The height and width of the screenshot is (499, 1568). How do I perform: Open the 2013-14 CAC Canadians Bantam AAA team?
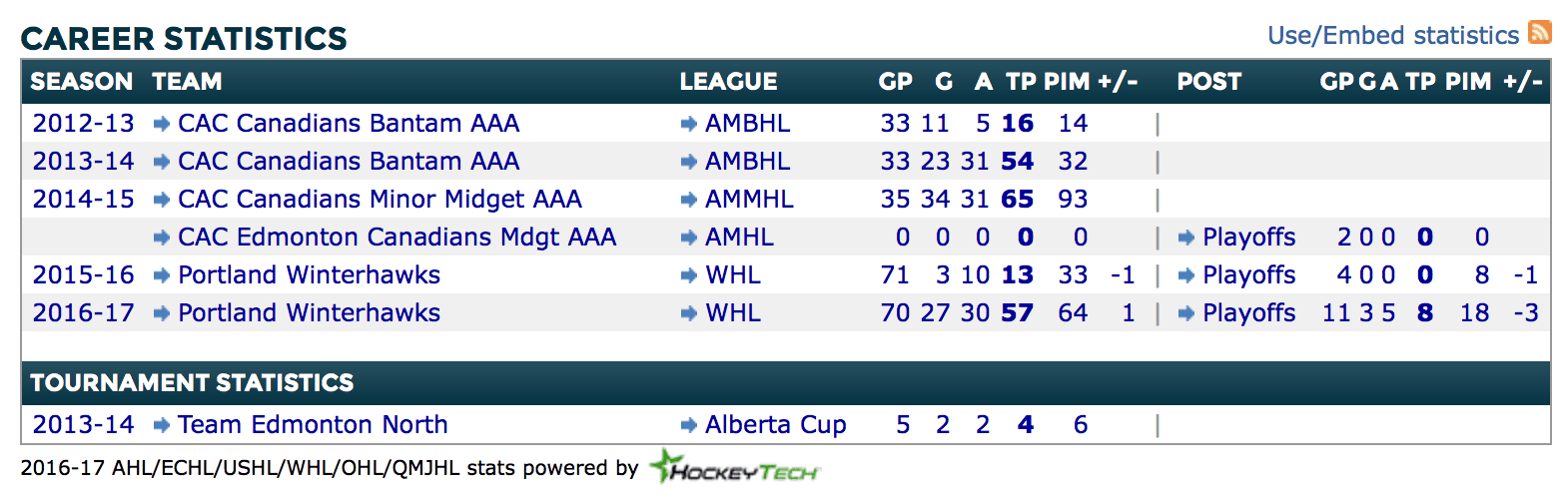[348, 162]
